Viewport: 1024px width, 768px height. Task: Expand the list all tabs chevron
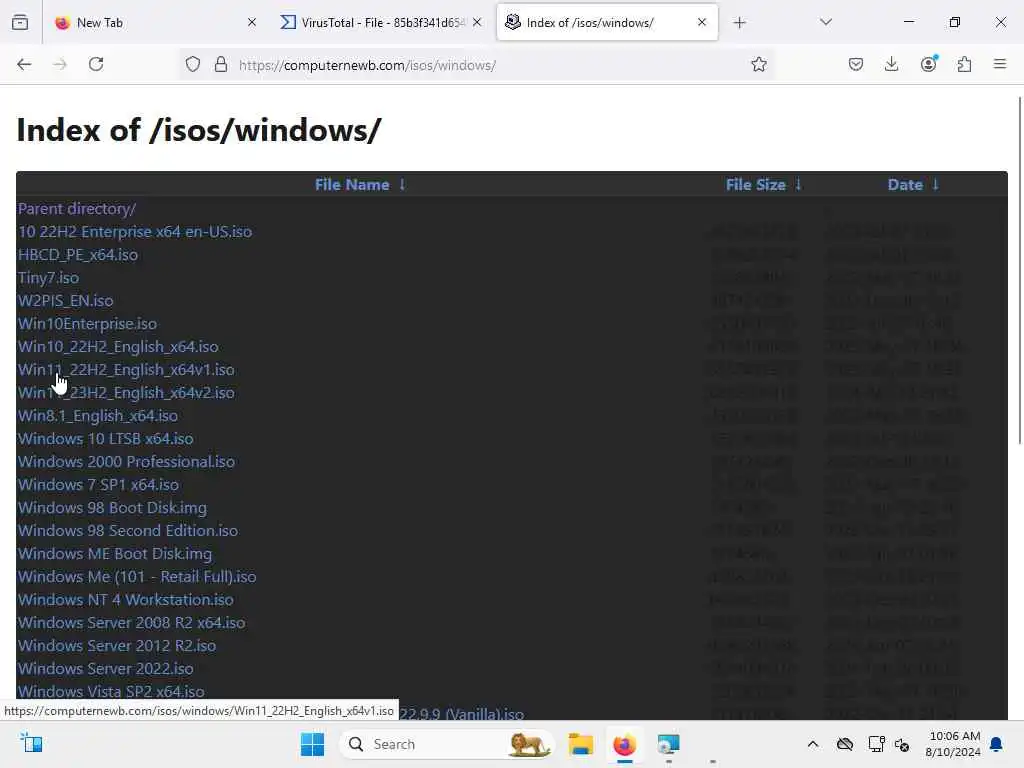point(826,22)
